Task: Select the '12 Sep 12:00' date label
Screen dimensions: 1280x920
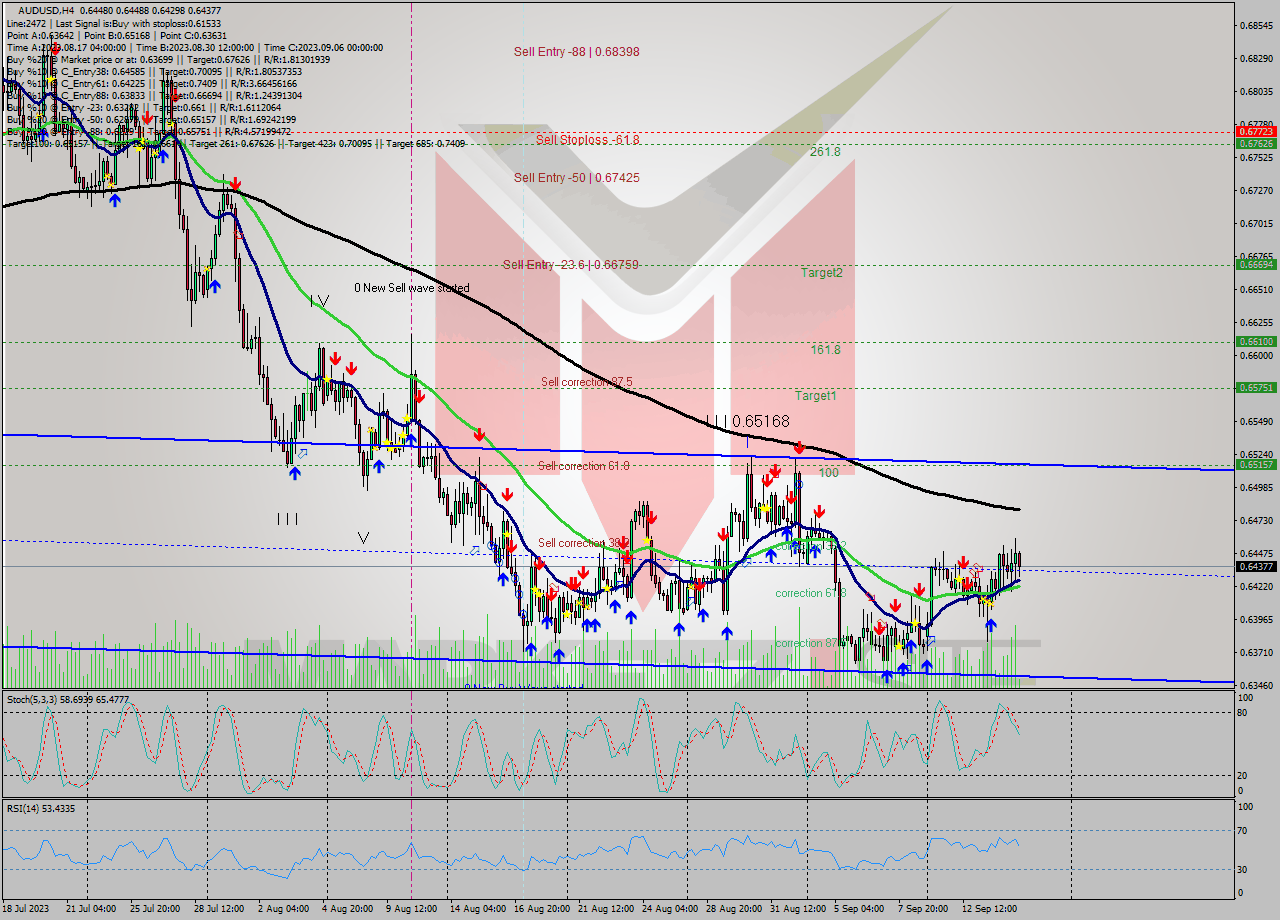Action: 987,909
